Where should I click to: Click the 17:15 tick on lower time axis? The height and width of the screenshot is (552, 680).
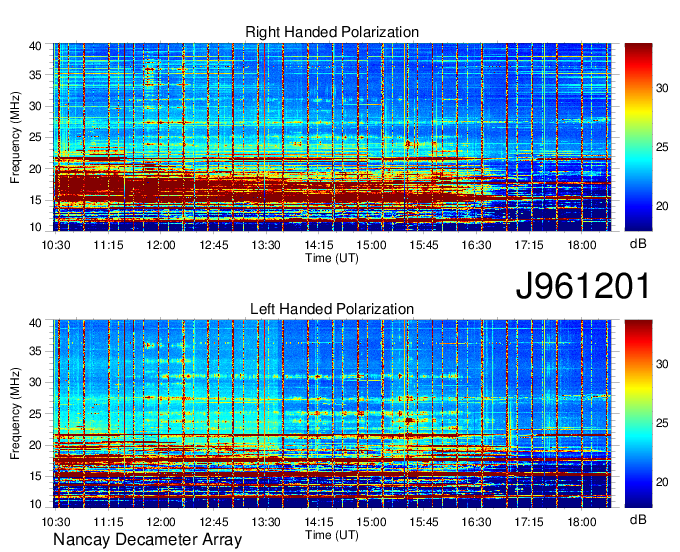click(529, 522)
